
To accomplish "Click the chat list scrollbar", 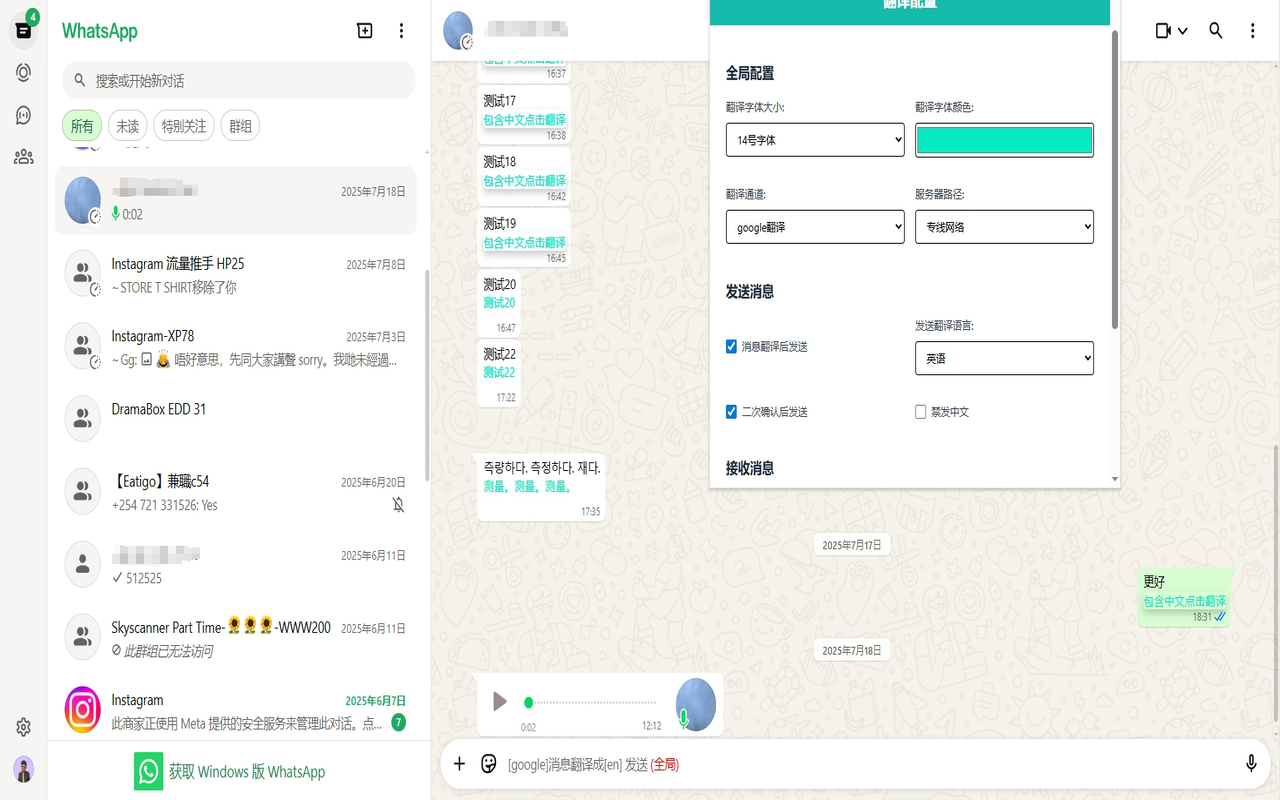I will [427, 375].
